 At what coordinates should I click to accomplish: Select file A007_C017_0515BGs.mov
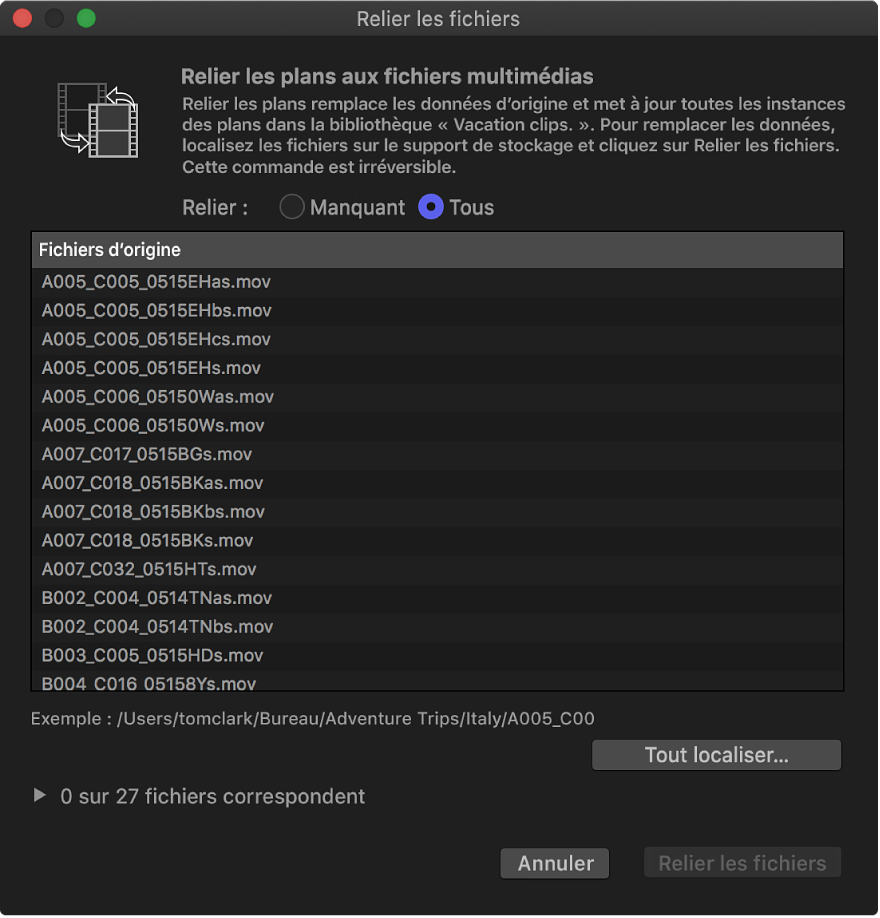click(146, 454)
